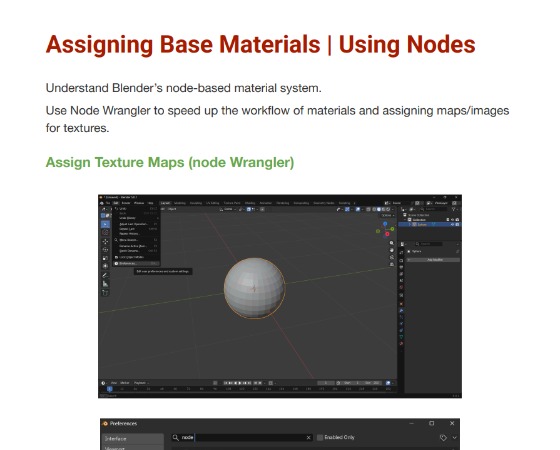Click the Blender logo in Preferences title bar
The height and width of the screenshot is (450, 560).
coord(105,424)
